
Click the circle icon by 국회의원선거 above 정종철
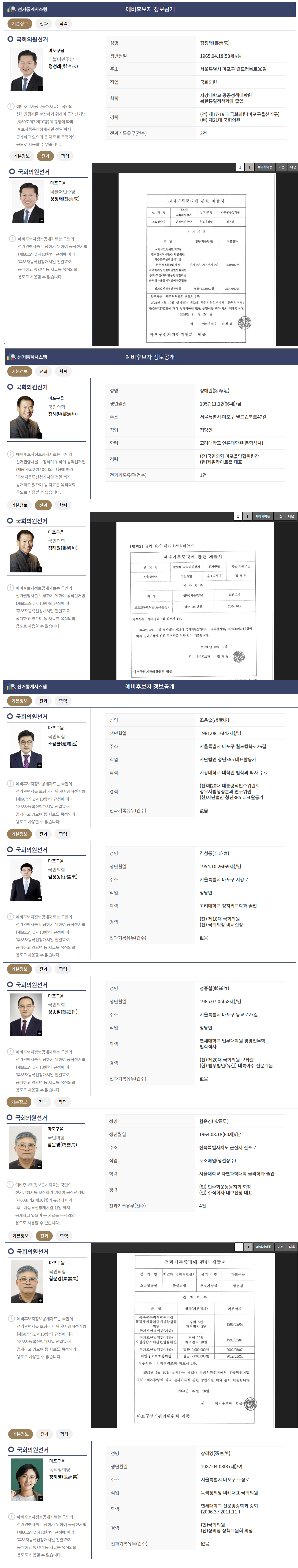[10, 985]
